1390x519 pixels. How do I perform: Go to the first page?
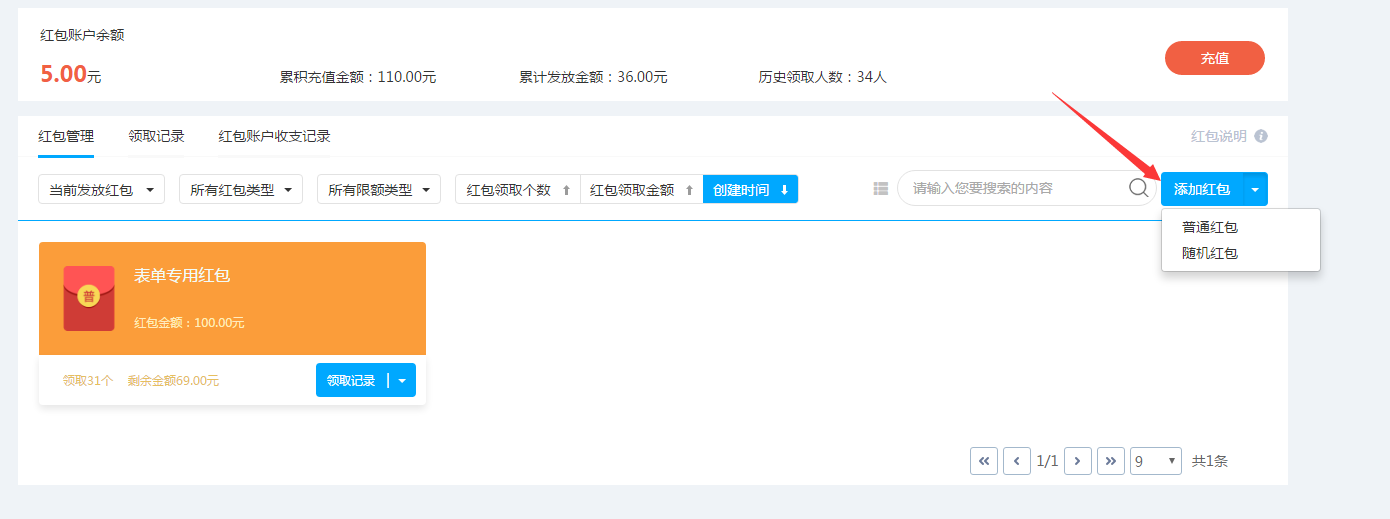point(984,461)
